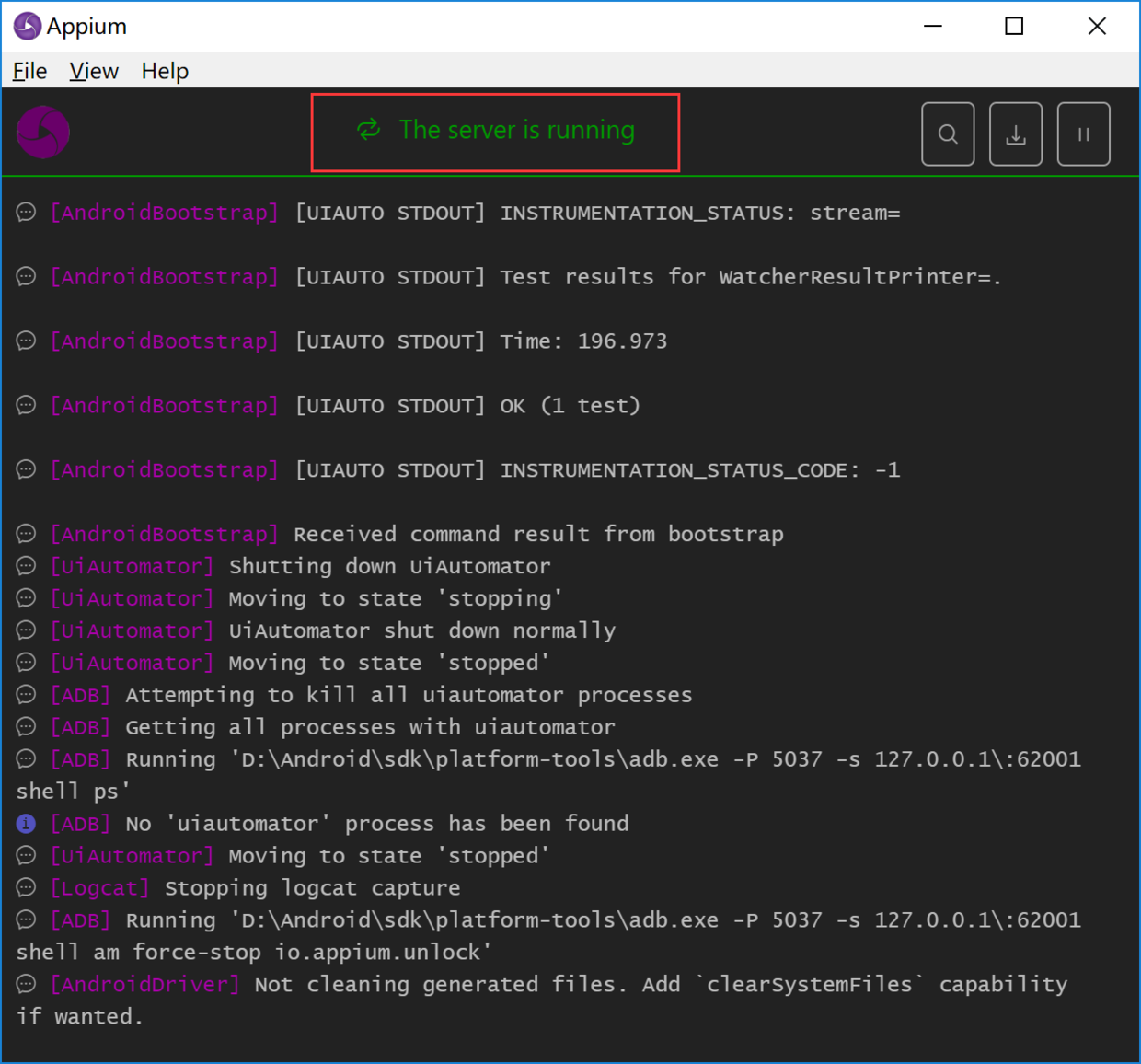Minimize the Appium window

click(933, 26)
